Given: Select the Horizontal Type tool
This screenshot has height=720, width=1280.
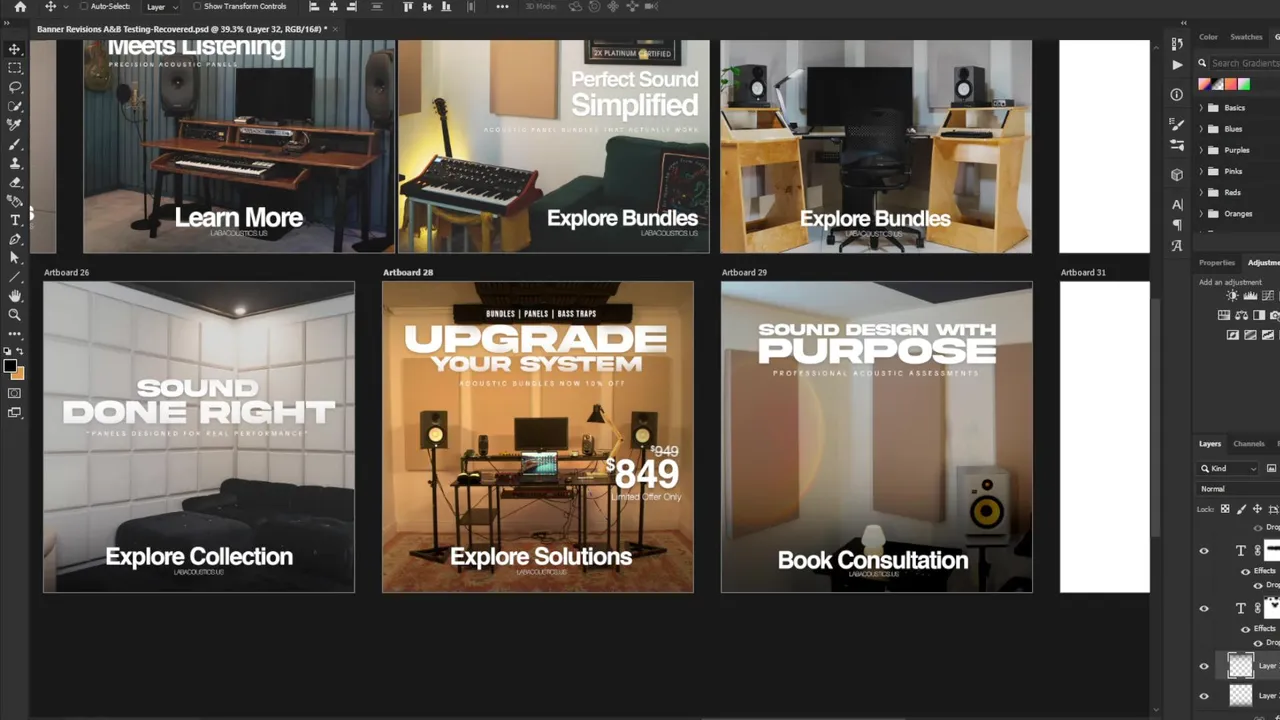Looking at the screenshot, I should (x=14, y=220).
